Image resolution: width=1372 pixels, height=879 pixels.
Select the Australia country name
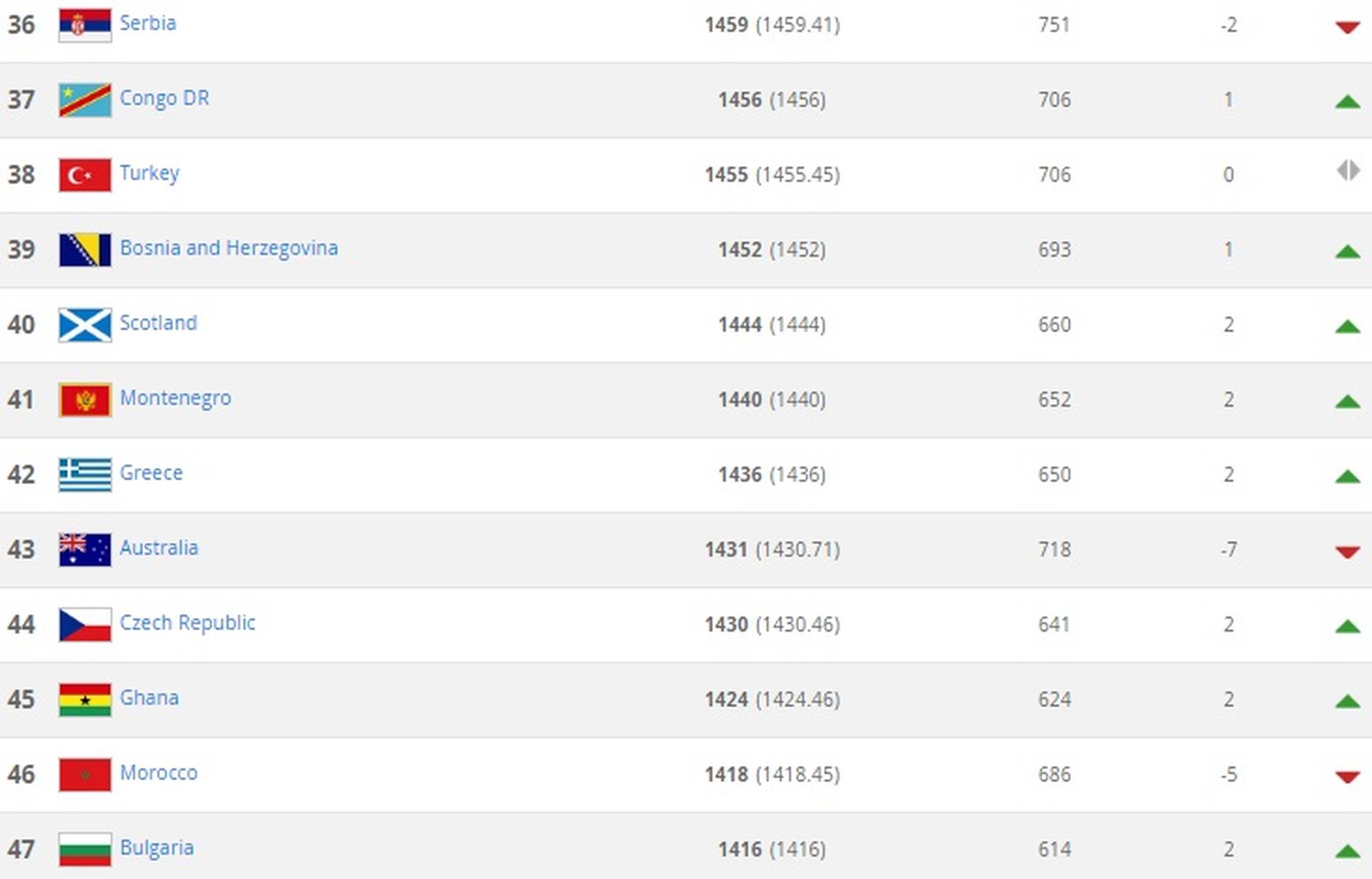[x=159, y=548]
